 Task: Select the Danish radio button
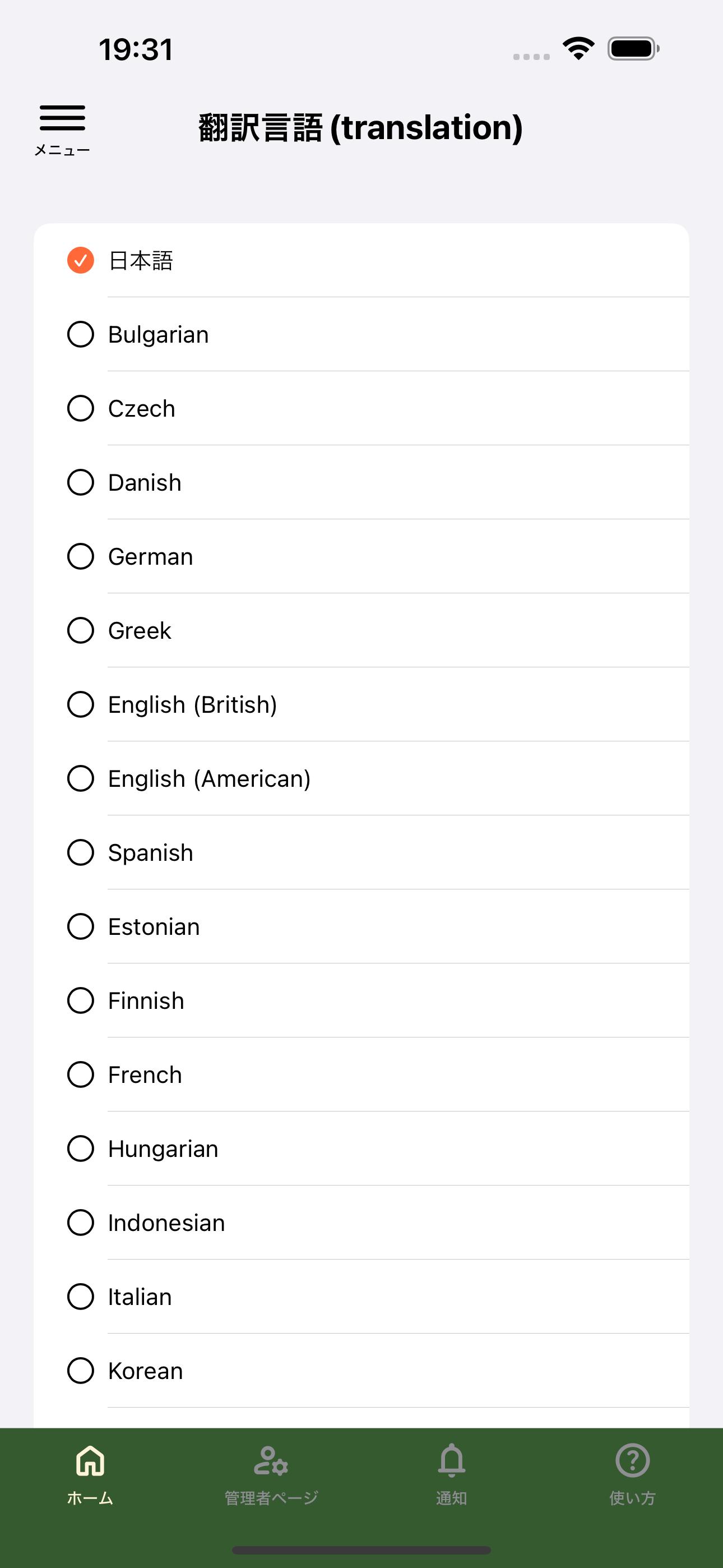click(x=80, y=483)
